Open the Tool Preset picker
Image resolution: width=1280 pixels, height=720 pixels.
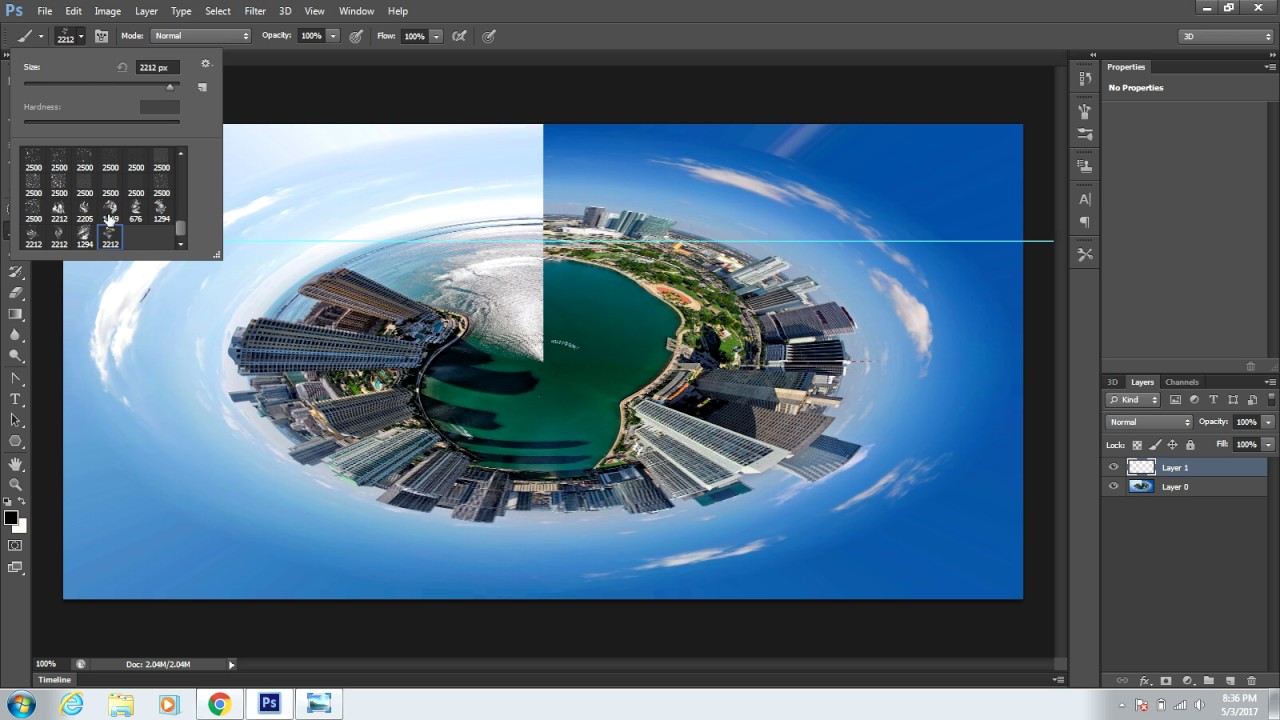pyautogui.click(x=30, y=36)
